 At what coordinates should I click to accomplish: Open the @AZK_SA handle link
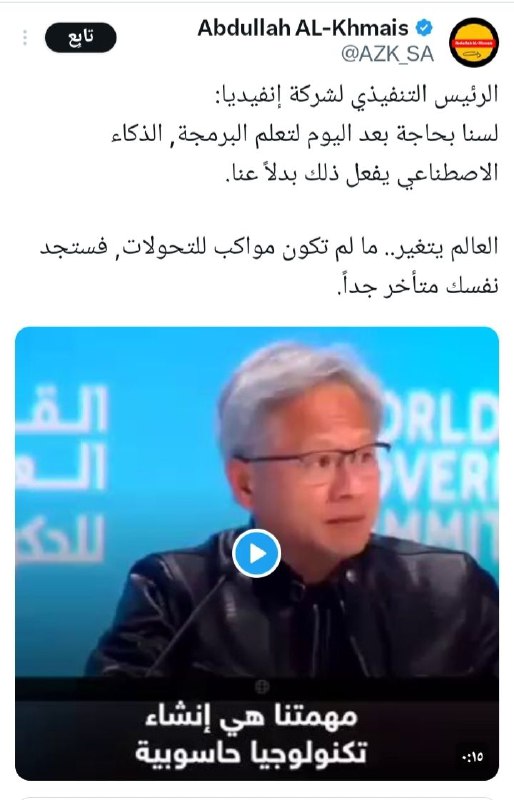387,54
